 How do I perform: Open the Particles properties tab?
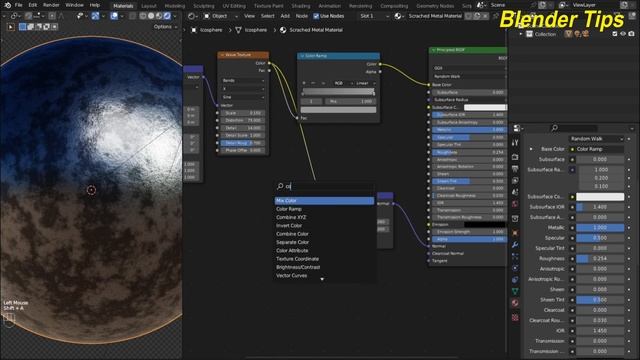pos(515,256)
